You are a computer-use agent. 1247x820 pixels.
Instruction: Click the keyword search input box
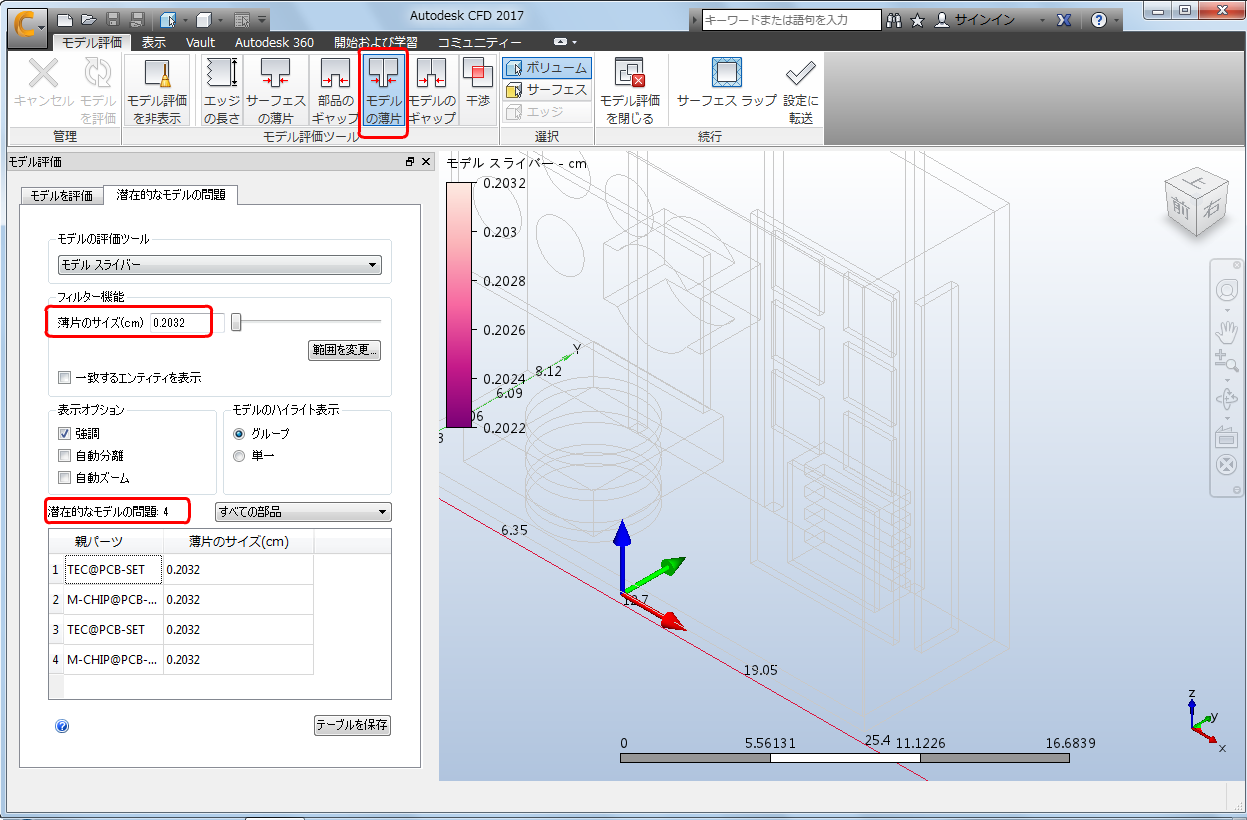coord(792,20)
